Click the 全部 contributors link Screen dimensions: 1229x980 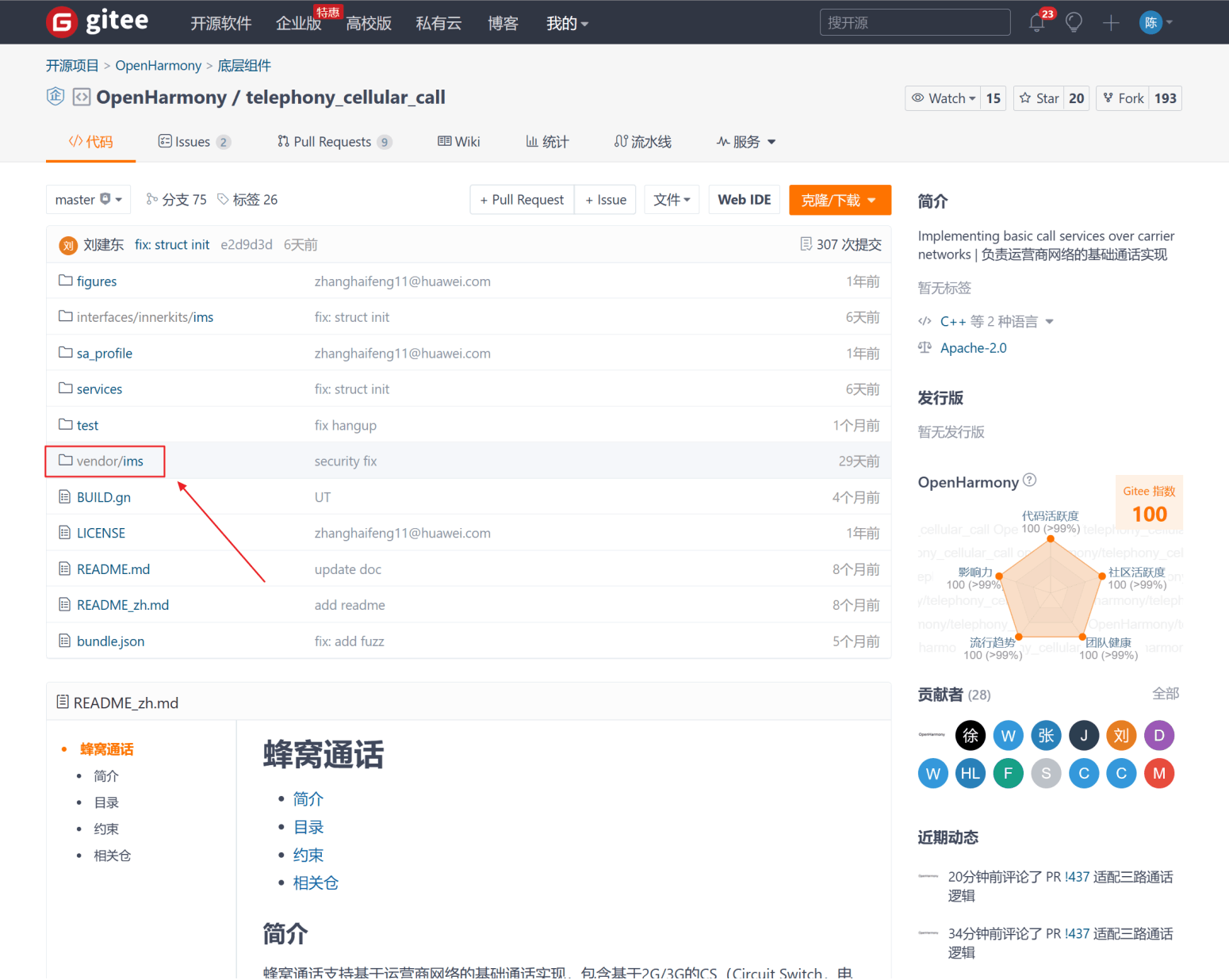point(1166,694)
